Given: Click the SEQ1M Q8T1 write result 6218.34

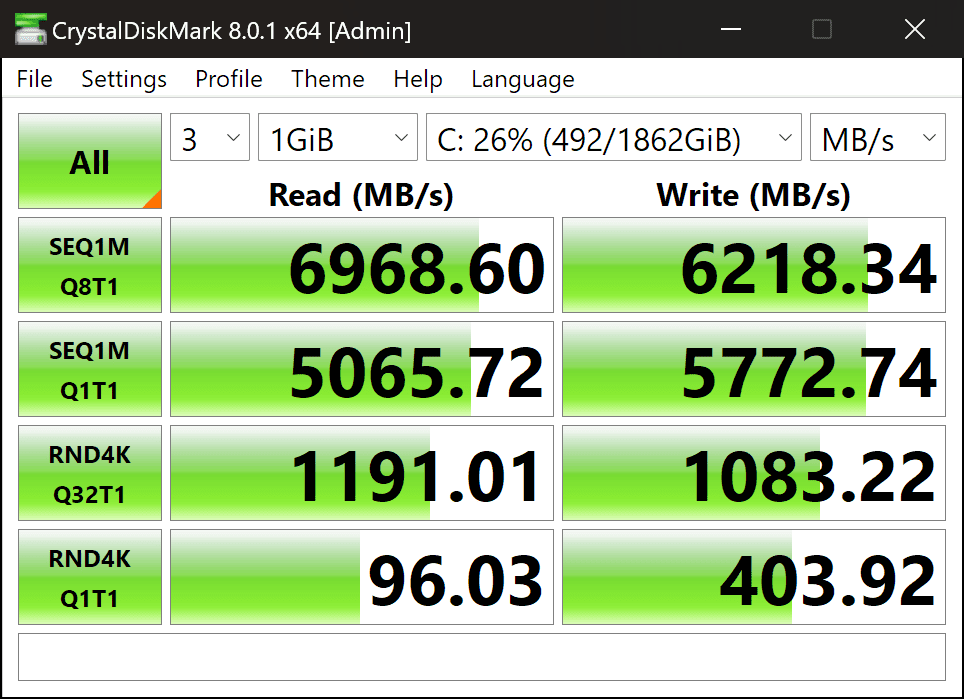Looking at the screenshot, I should click(754, 265).
